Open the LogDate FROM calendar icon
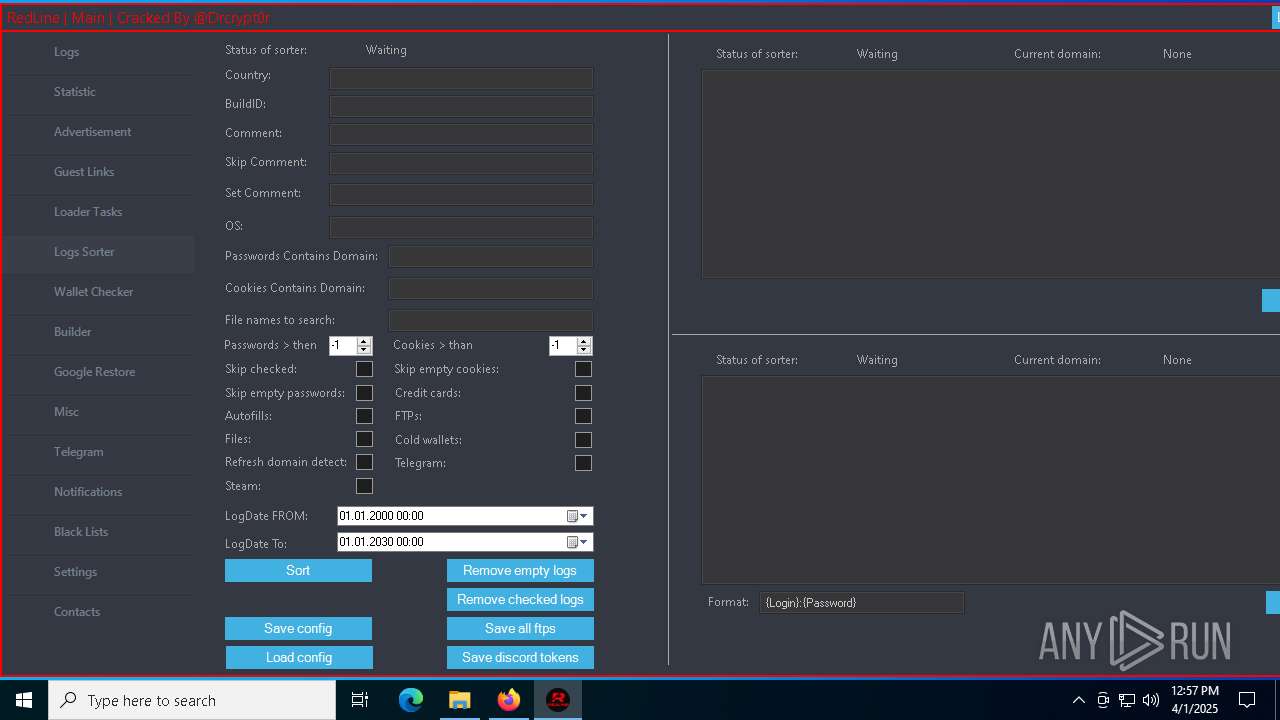1280x720 pixels. [572, 516]
